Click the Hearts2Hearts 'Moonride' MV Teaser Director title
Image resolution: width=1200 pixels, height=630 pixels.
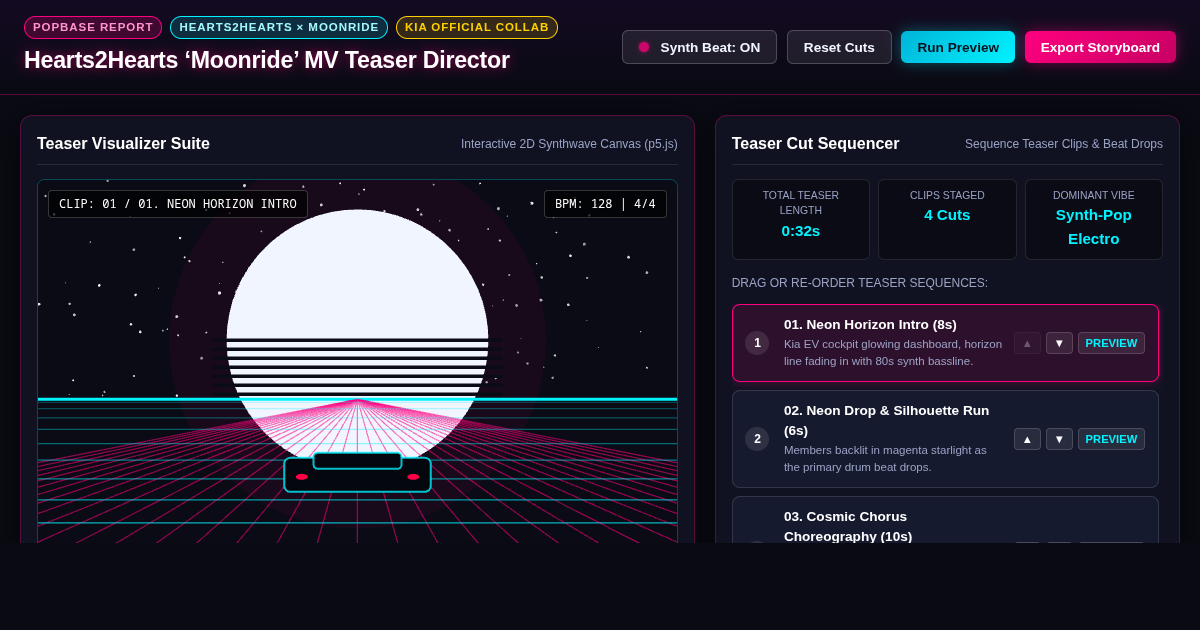(x=267, y=60)
